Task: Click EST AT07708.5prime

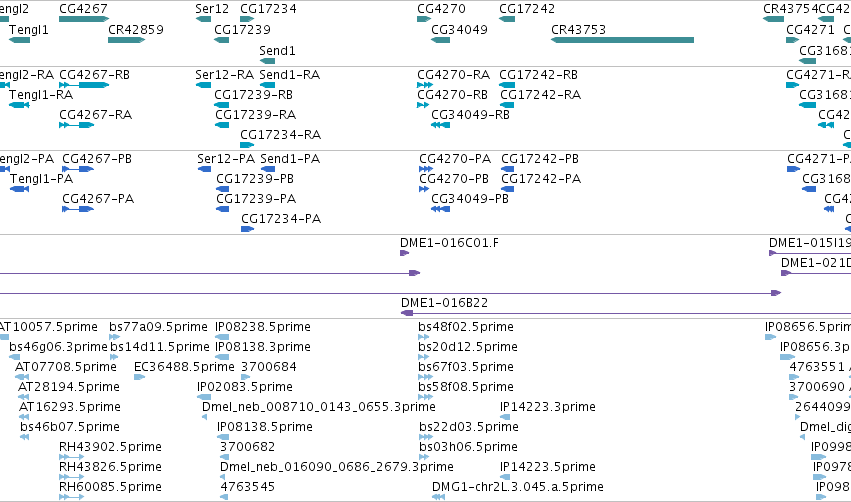Action: [x=66, y=367]
